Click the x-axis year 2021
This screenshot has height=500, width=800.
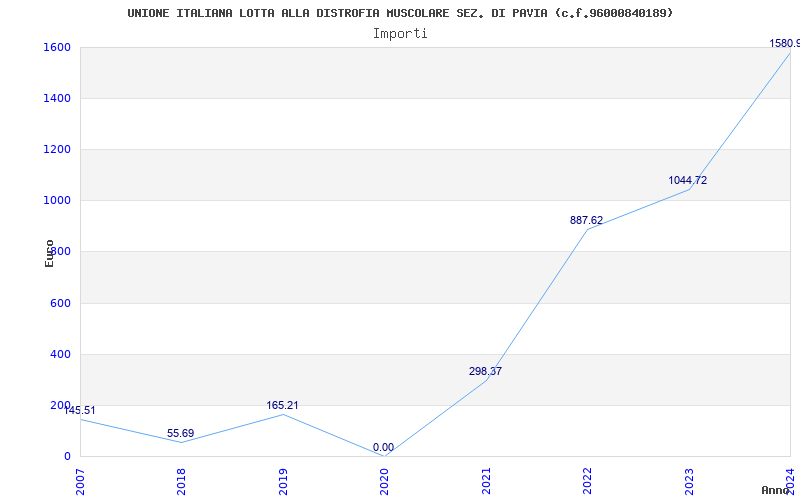[x=486, y=481]
